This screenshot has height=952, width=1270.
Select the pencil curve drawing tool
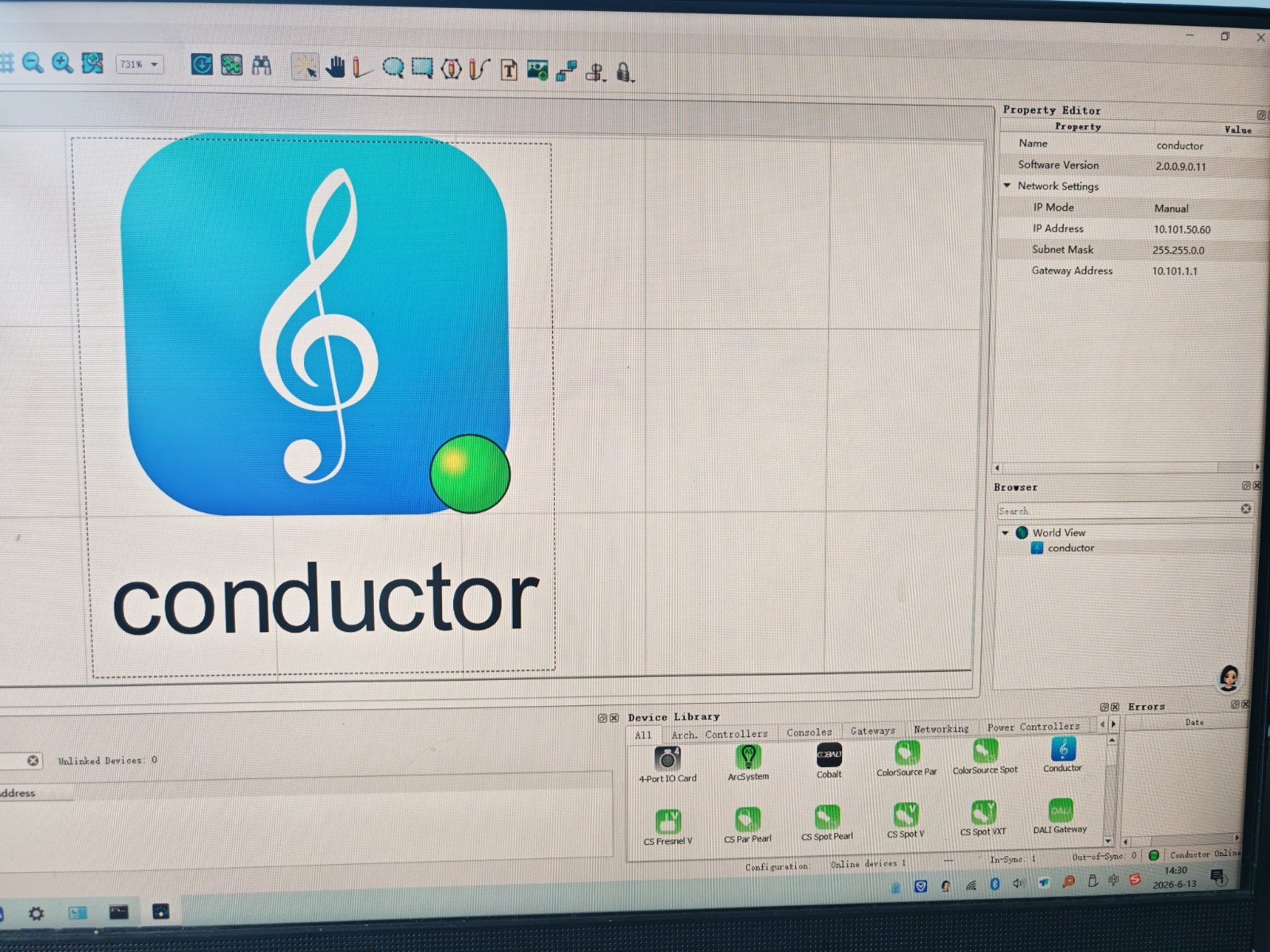pyautogui.click(x=479, y=70)
